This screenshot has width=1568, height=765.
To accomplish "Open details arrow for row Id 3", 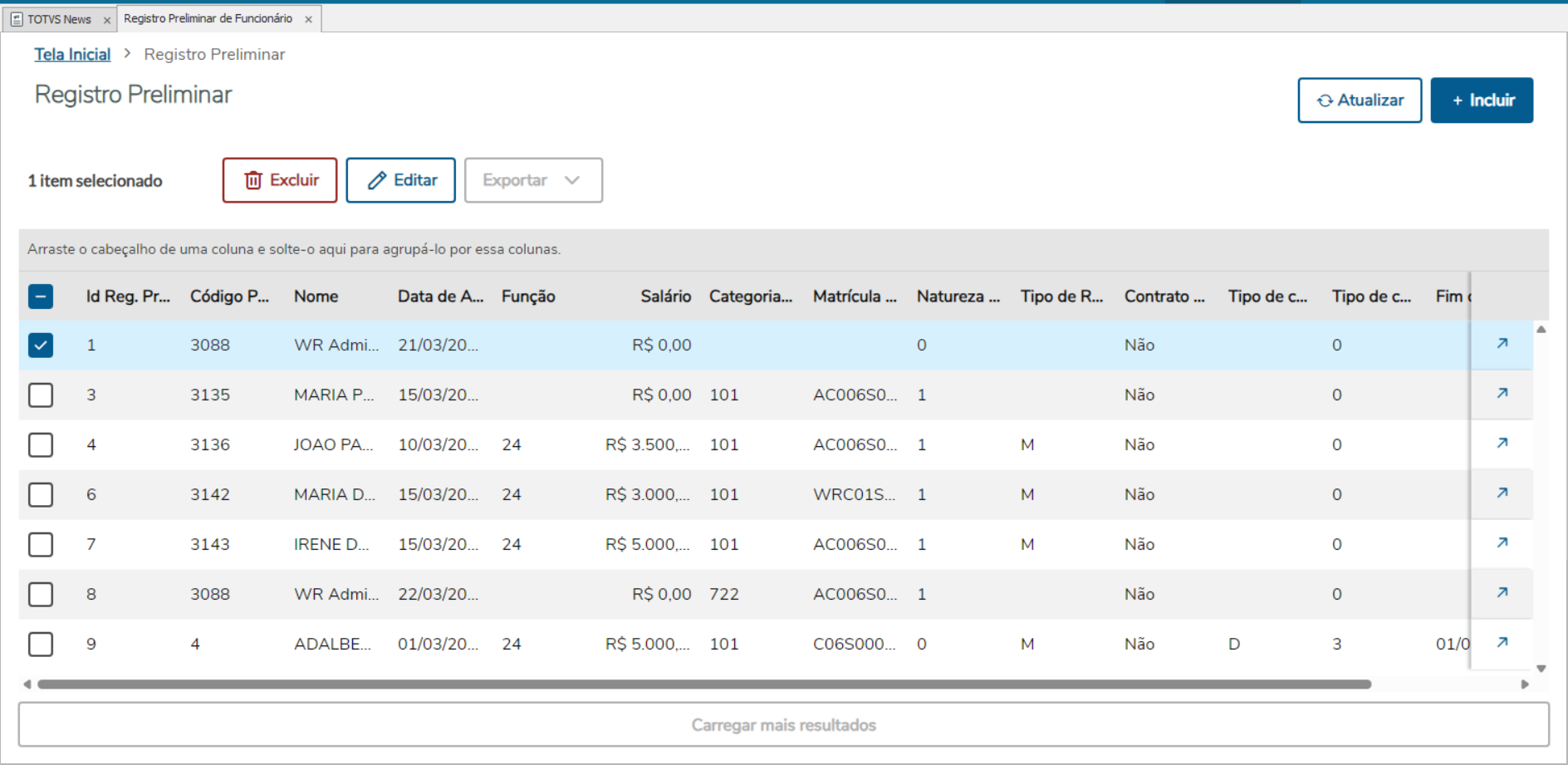I will pos(1502,393).
